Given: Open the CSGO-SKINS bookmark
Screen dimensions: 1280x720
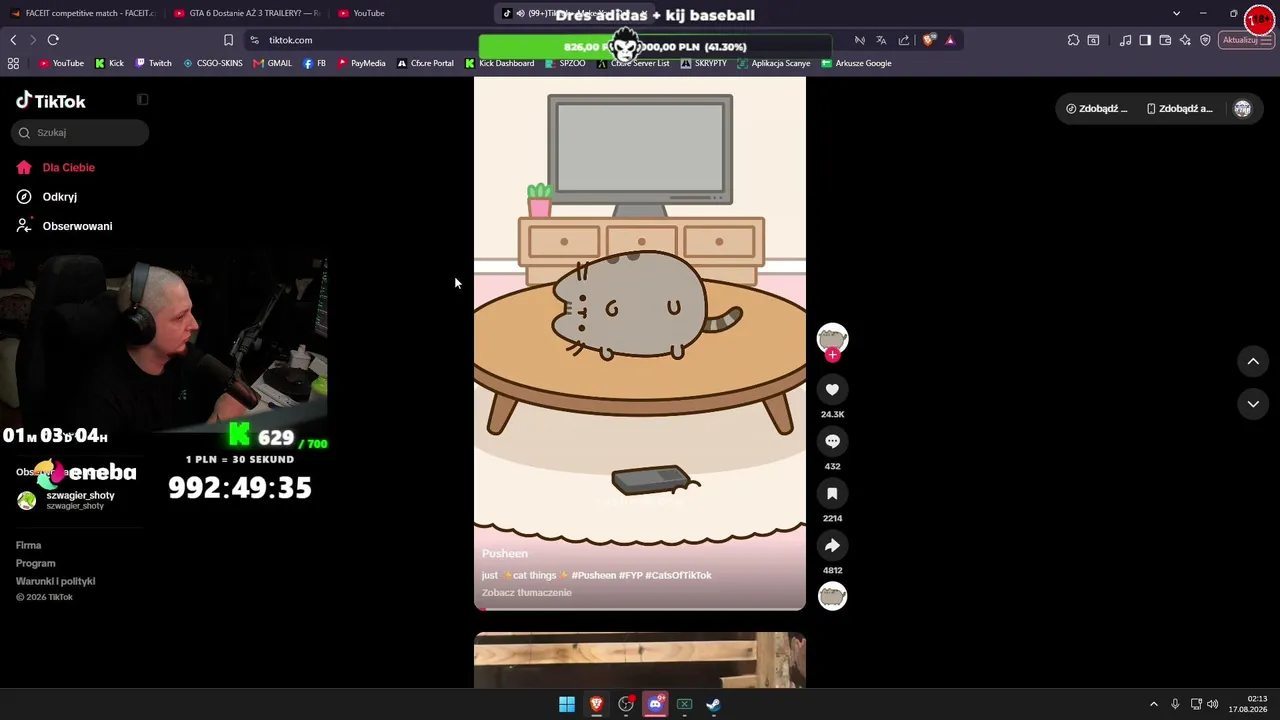Looking at the screenshot, I should point(212,63).
